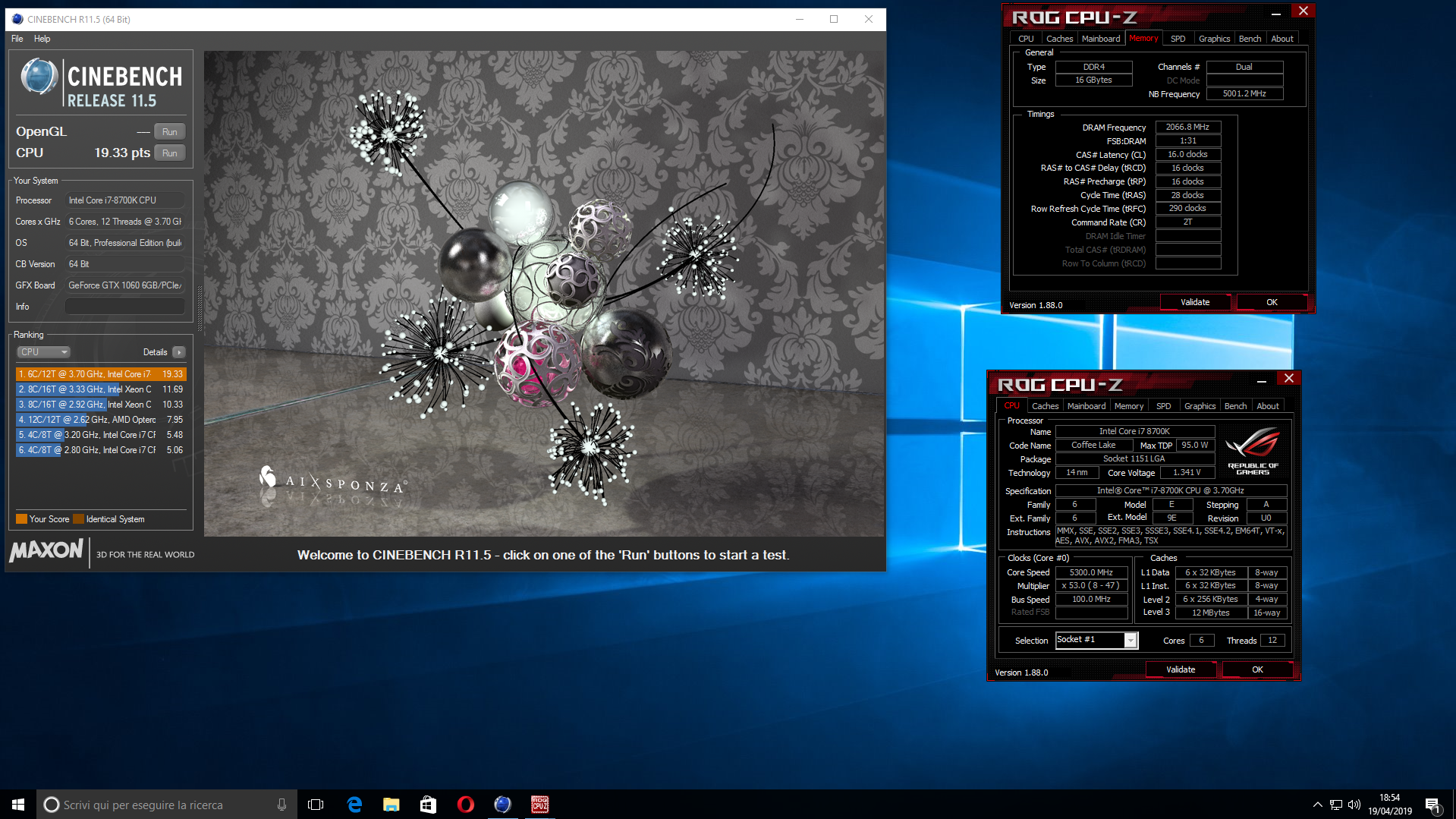1456x819 pixels.
Task: Select ranking row 6 with score 5.06
Action: coord(101,450)
